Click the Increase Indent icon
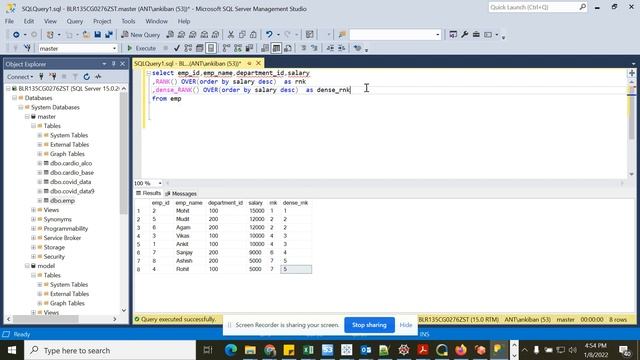 point(342,48)
